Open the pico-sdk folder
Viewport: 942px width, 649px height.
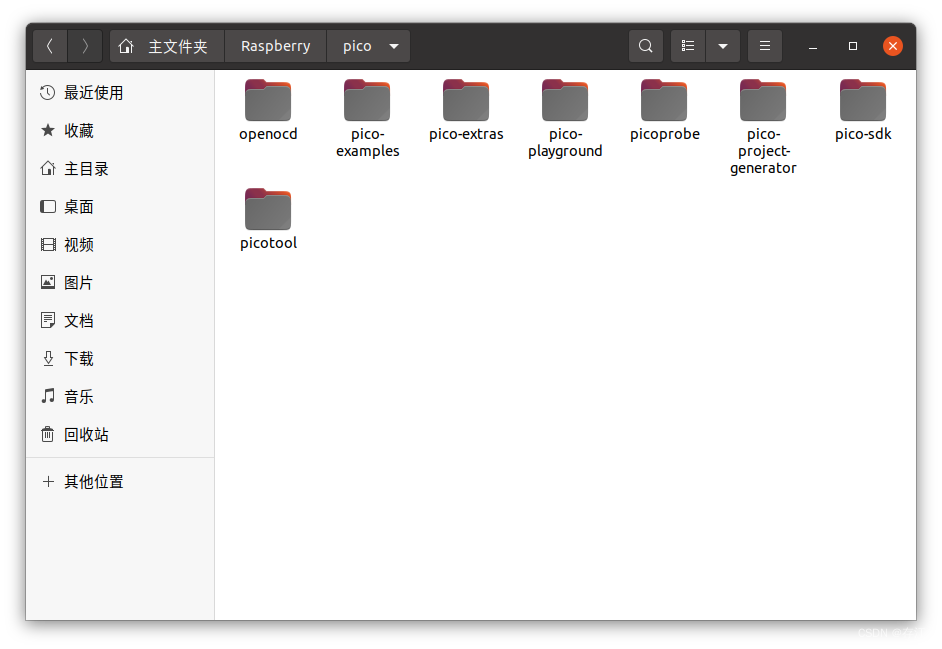pyautogui.click(x=862, y=100)
